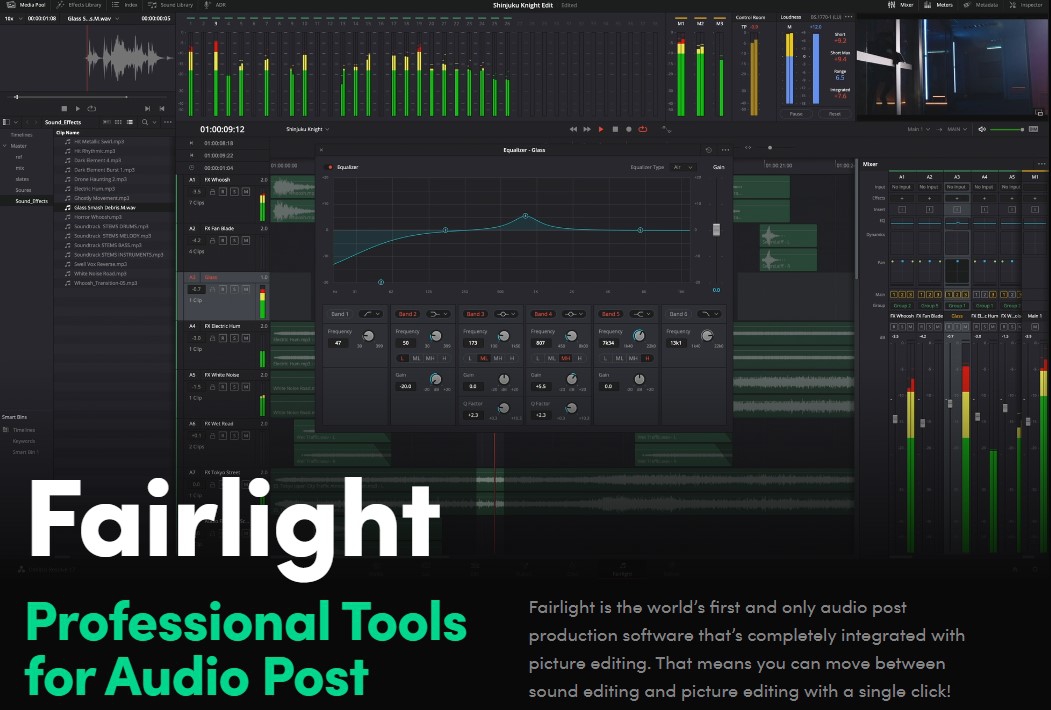This screenshot has width=1051, height=710.
Task: Open Band 3 filter shape dropdown
Action: pos(505,314)
